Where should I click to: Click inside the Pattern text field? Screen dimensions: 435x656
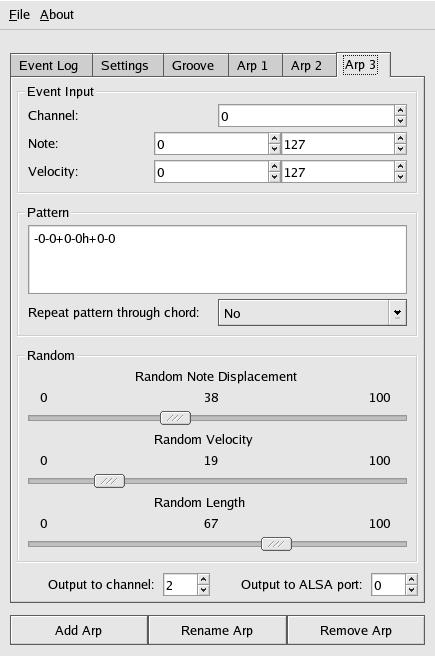(218, 259)
